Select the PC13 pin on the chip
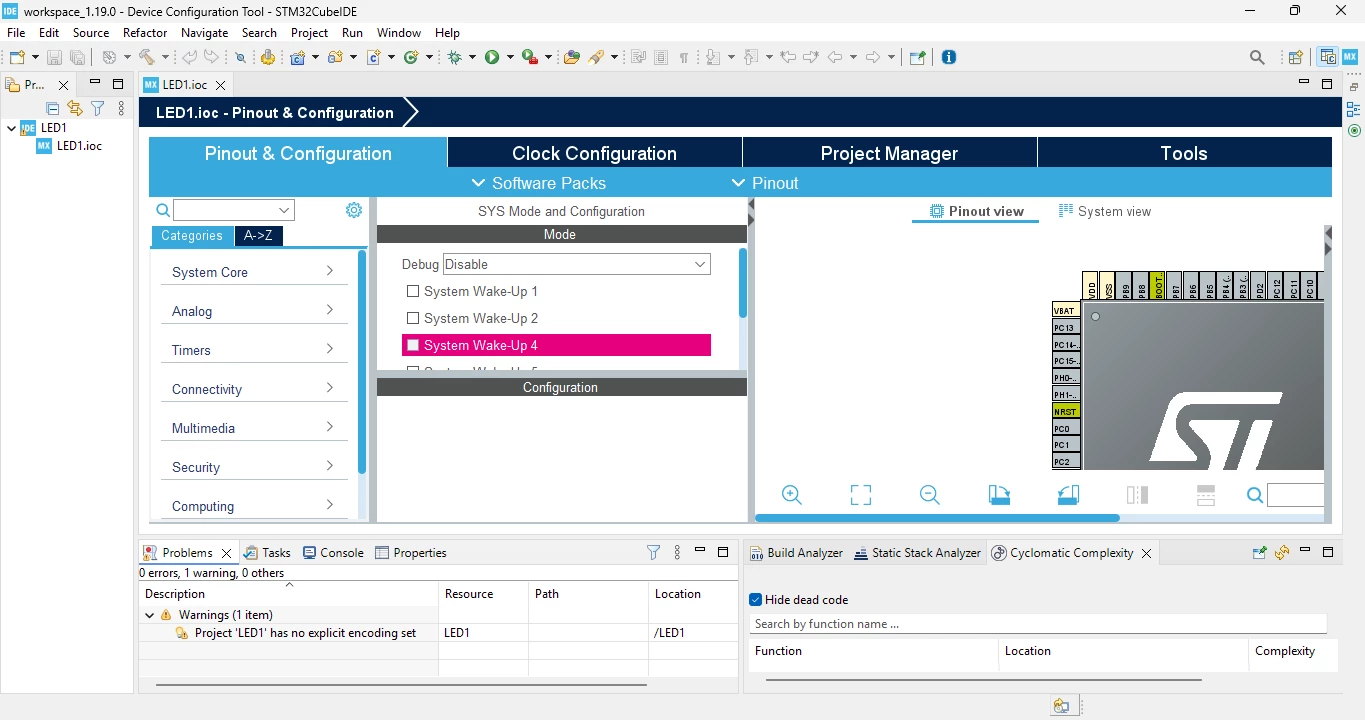 (x=1066, y=327)
